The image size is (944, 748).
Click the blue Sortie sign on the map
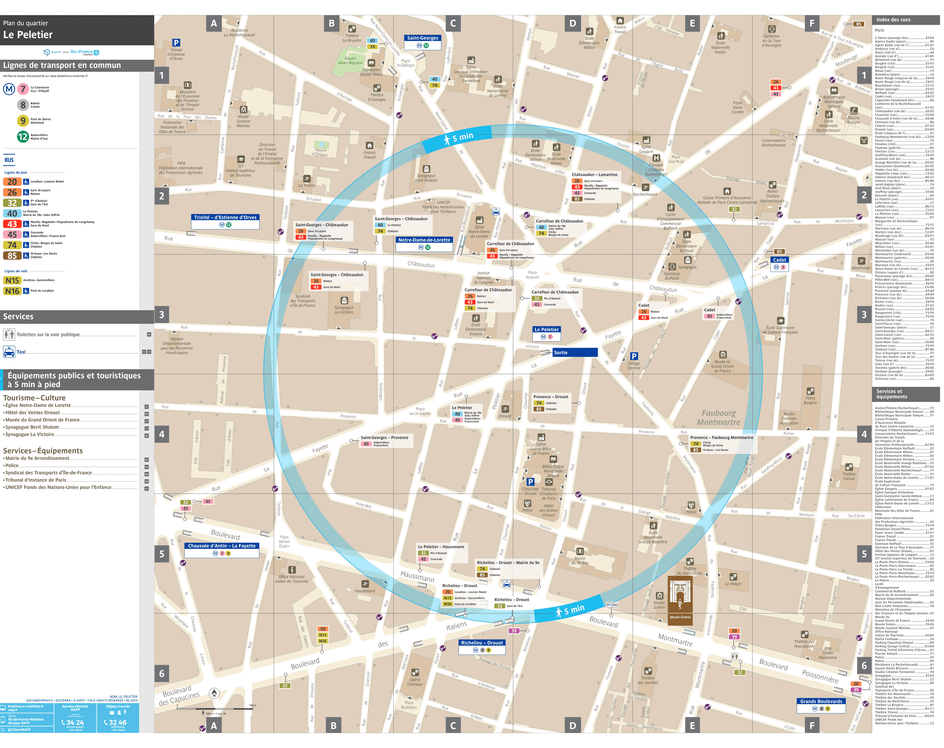pos(575,352)
